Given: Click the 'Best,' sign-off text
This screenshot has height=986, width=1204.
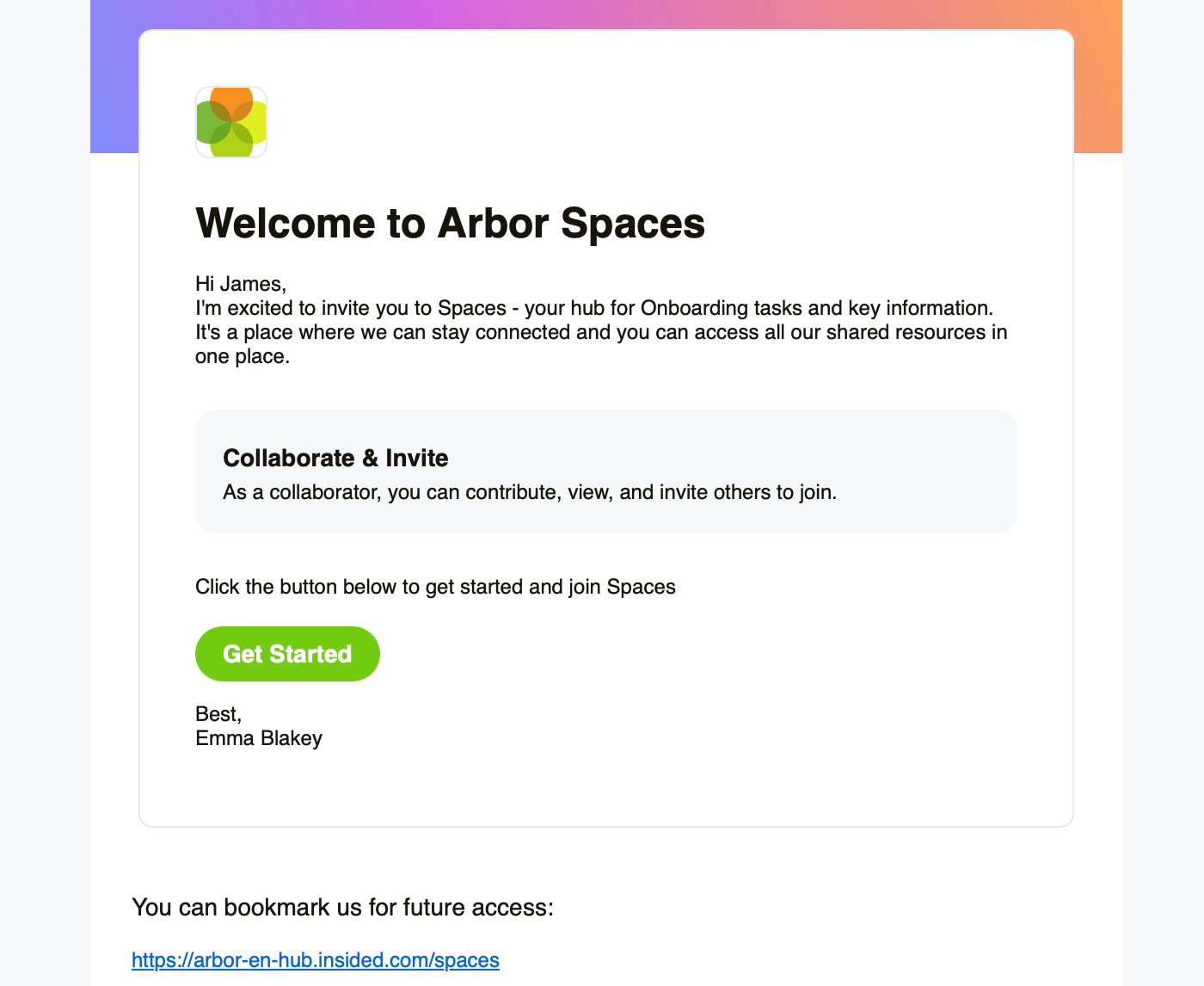Looking at the screenshot, I should pos(218,714).
